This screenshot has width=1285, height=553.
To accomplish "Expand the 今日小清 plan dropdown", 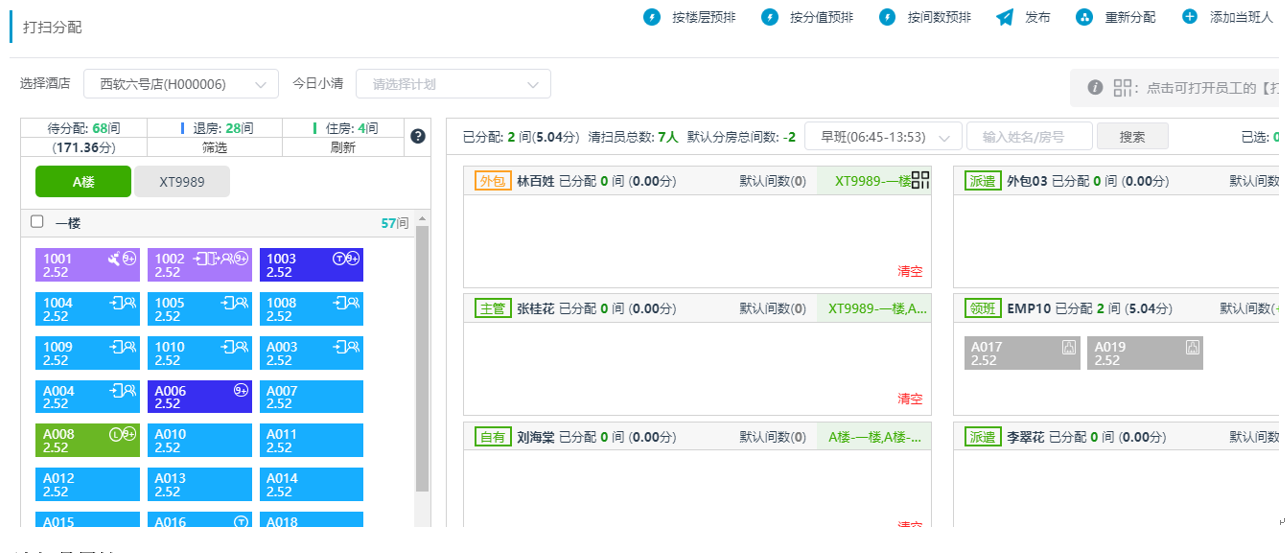I will pyautogui.click(x=453, y=85).
